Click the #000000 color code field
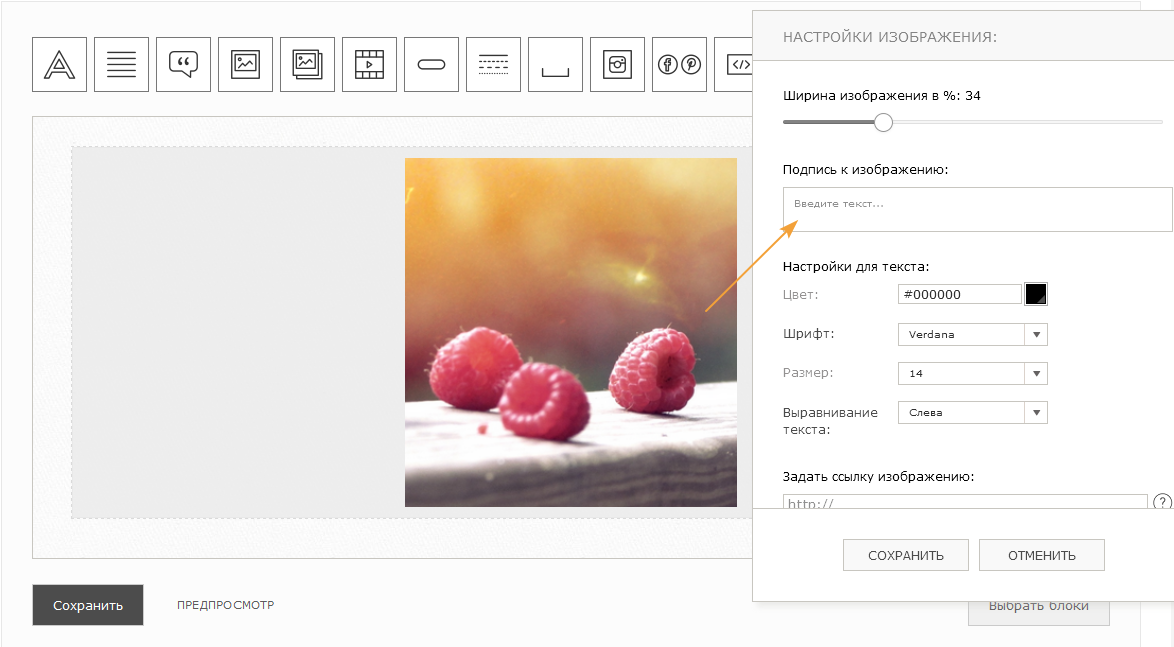Screen dimensions: 1174x647 pos(959,294)
